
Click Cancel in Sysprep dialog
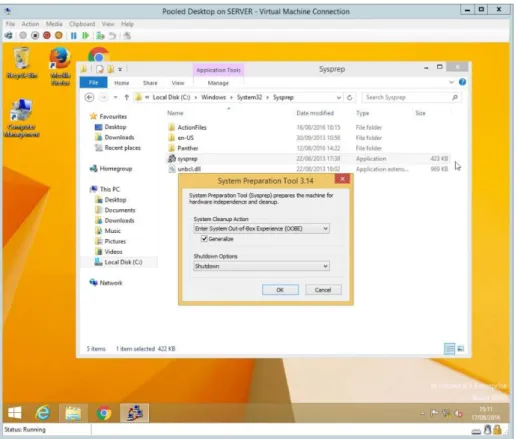(x=323, y=290)
